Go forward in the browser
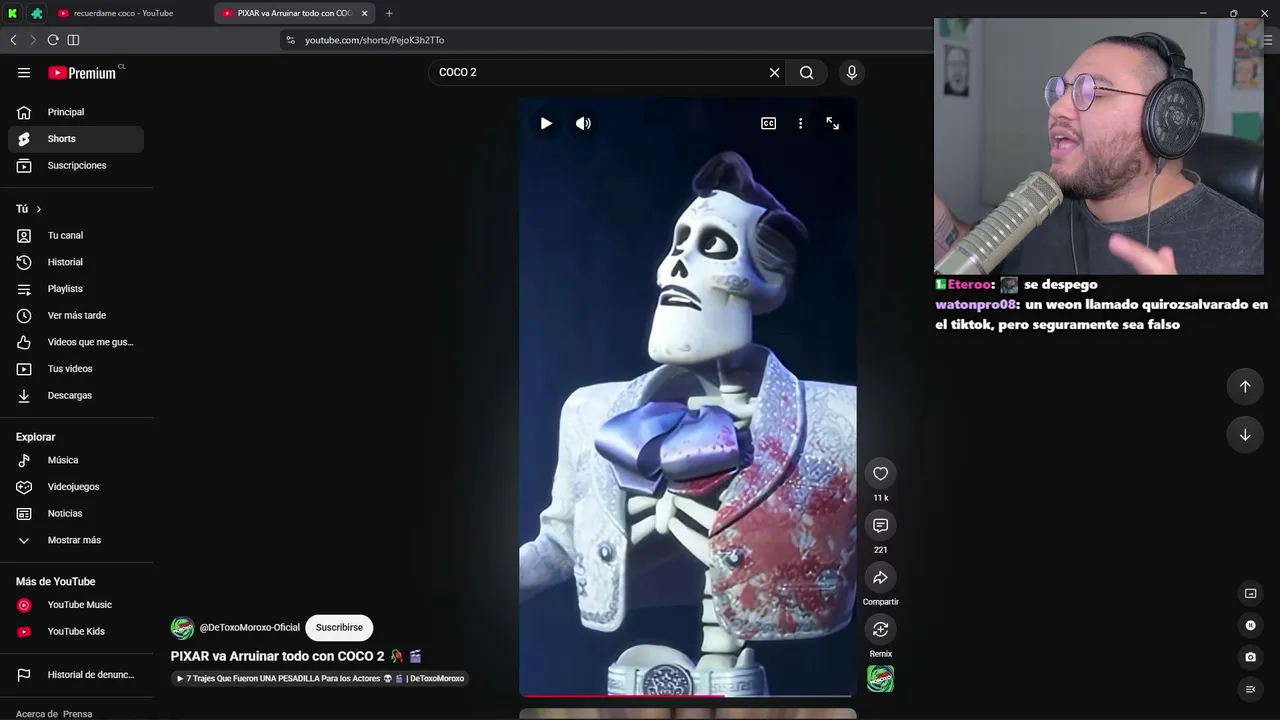1280x720 pixels. 33,40
